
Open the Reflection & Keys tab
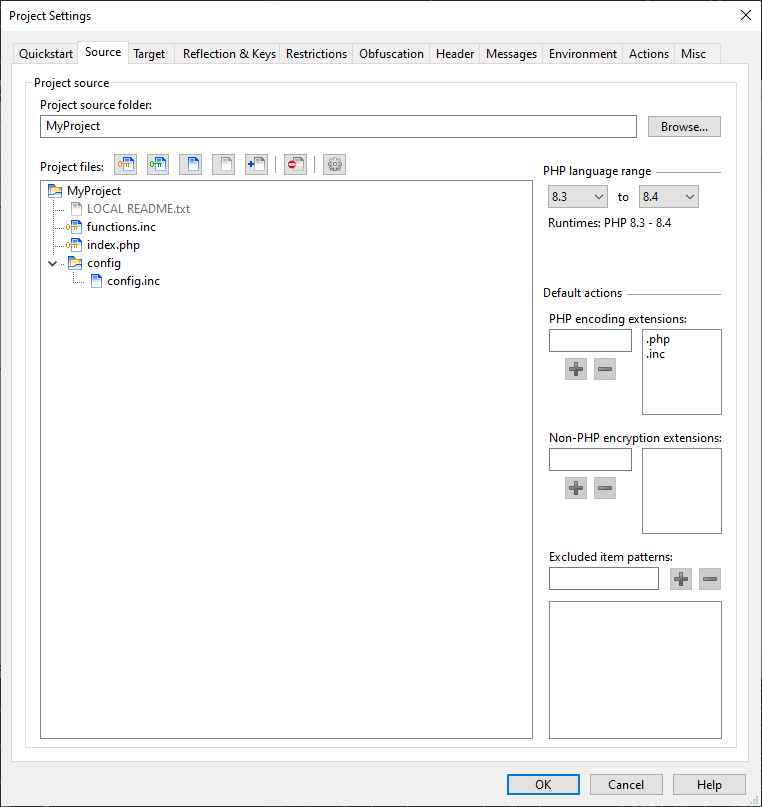click(229, 54)
